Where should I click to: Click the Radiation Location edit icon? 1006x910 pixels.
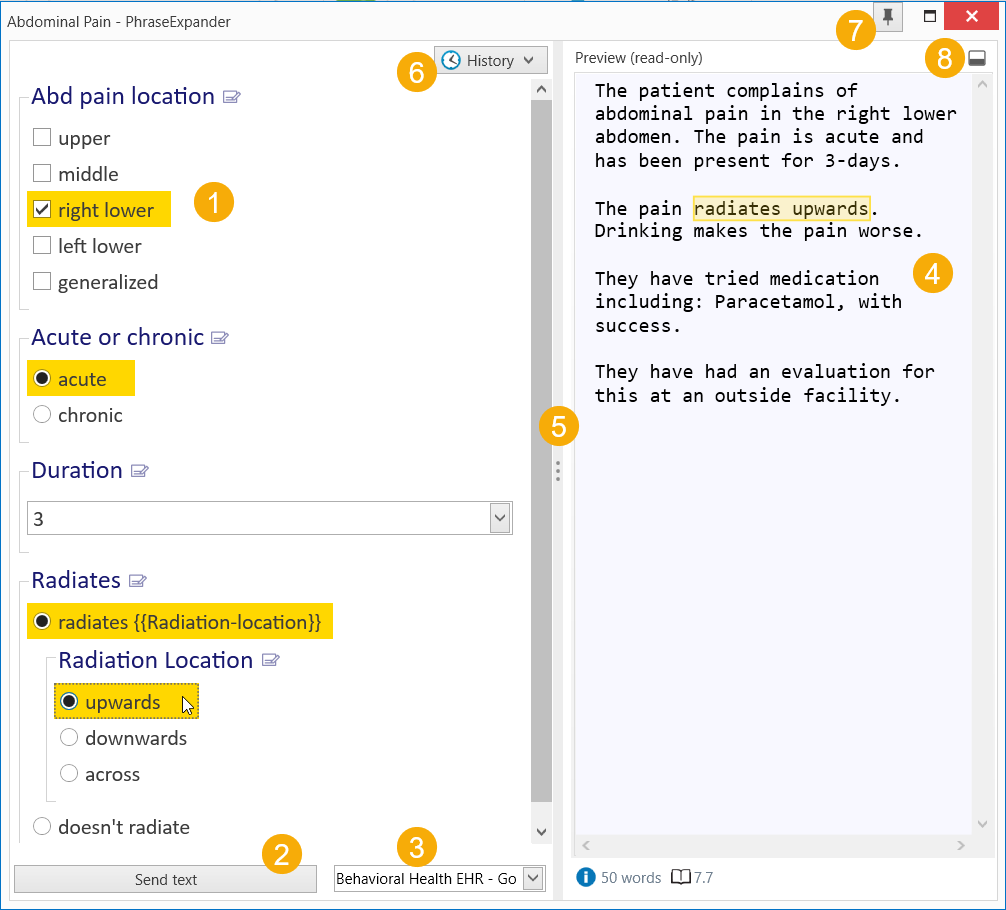coord(271,660)
